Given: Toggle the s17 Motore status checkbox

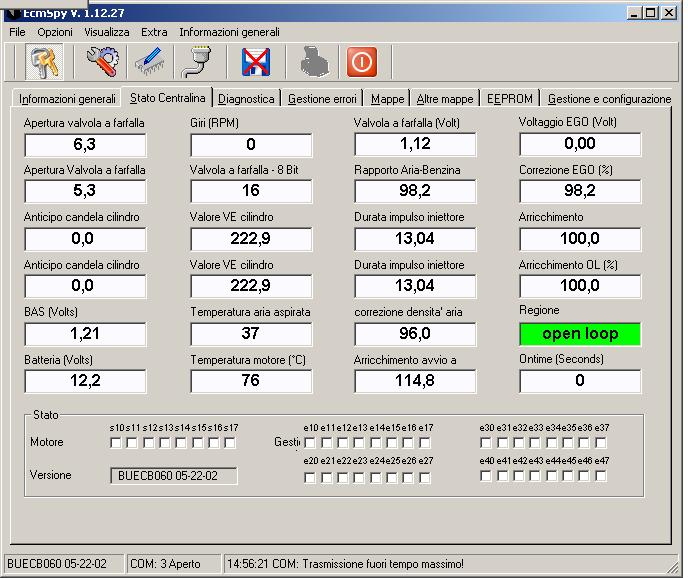Looking at the screenshot, I should (x=229, y=443).
